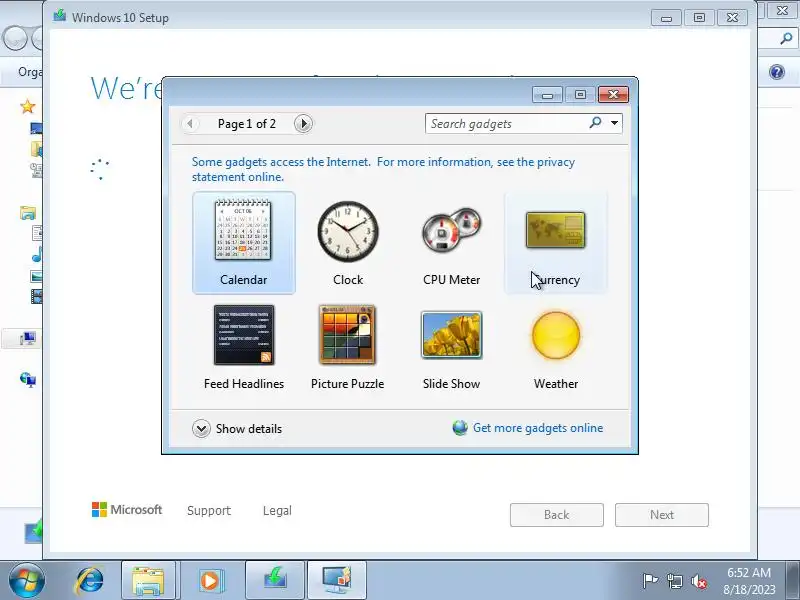The height and width of the screenshot is (600, 800).
Task: Click the Explorer window search icon
Action: 786,38
